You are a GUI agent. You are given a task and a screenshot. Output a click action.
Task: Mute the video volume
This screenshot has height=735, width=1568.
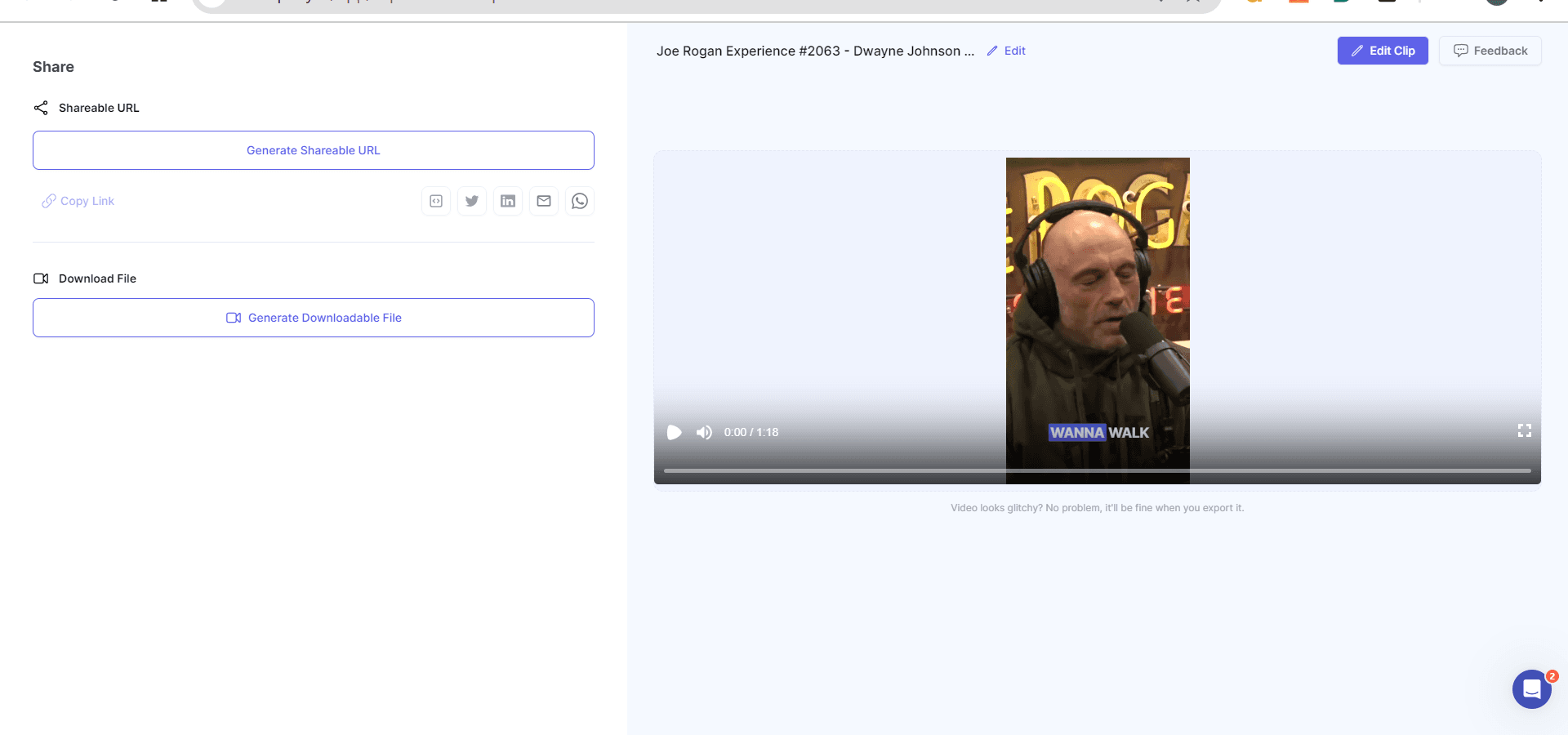tap(704, 432)
